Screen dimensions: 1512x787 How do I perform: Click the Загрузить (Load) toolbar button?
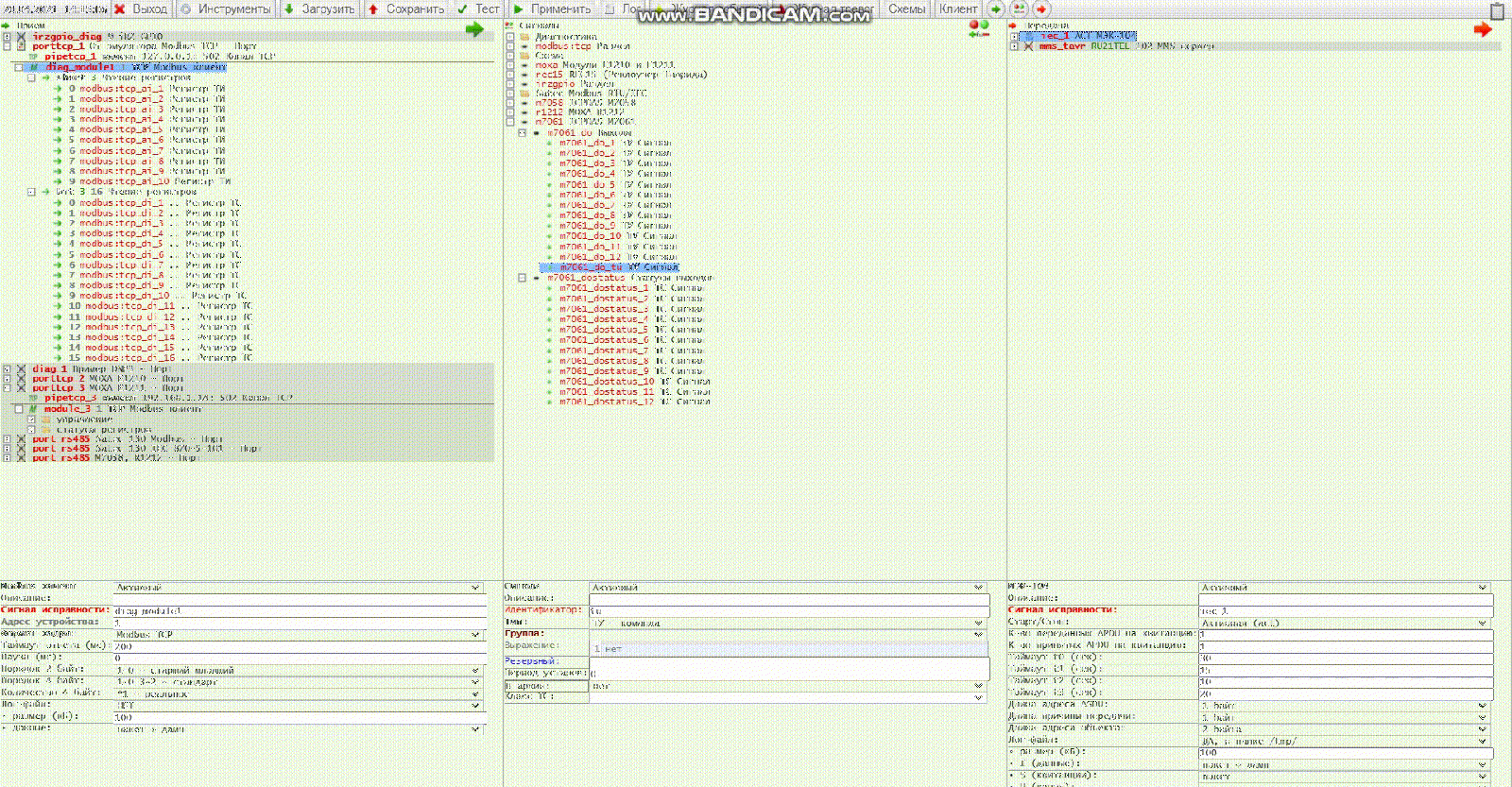click(x=319, y=9)
